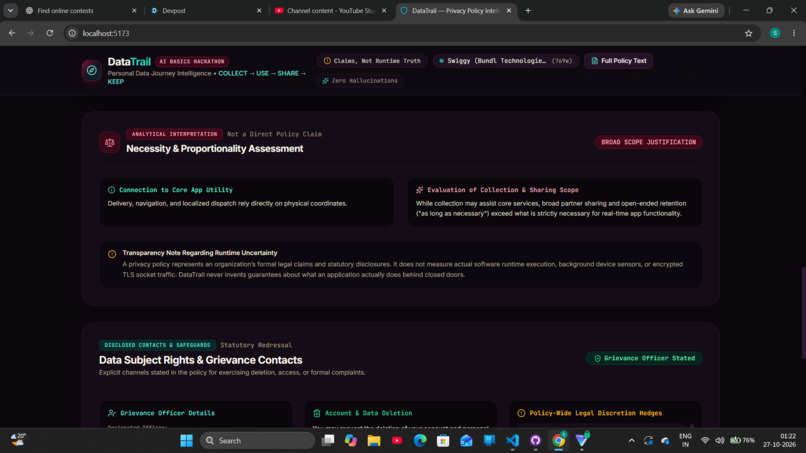Viewport: 806px width, 453px height.
Task: View site information icon in address bar
Action: [72, 33]
